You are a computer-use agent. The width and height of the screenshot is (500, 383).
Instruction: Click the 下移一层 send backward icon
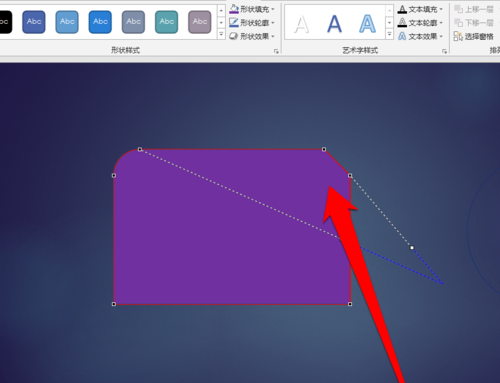(x=459, y=23)
